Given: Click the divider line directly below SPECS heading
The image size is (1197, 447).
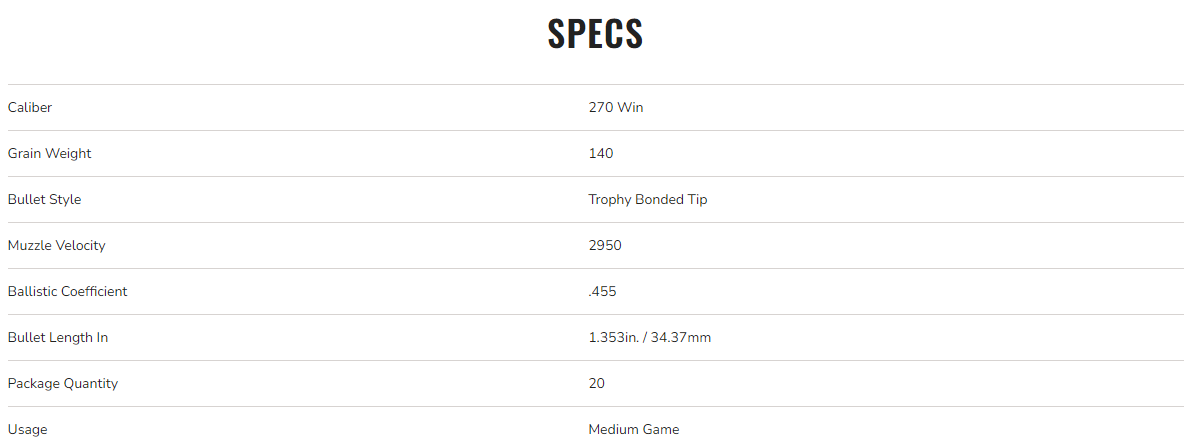Looking at the screenshot, I should (x=595, y=84).
